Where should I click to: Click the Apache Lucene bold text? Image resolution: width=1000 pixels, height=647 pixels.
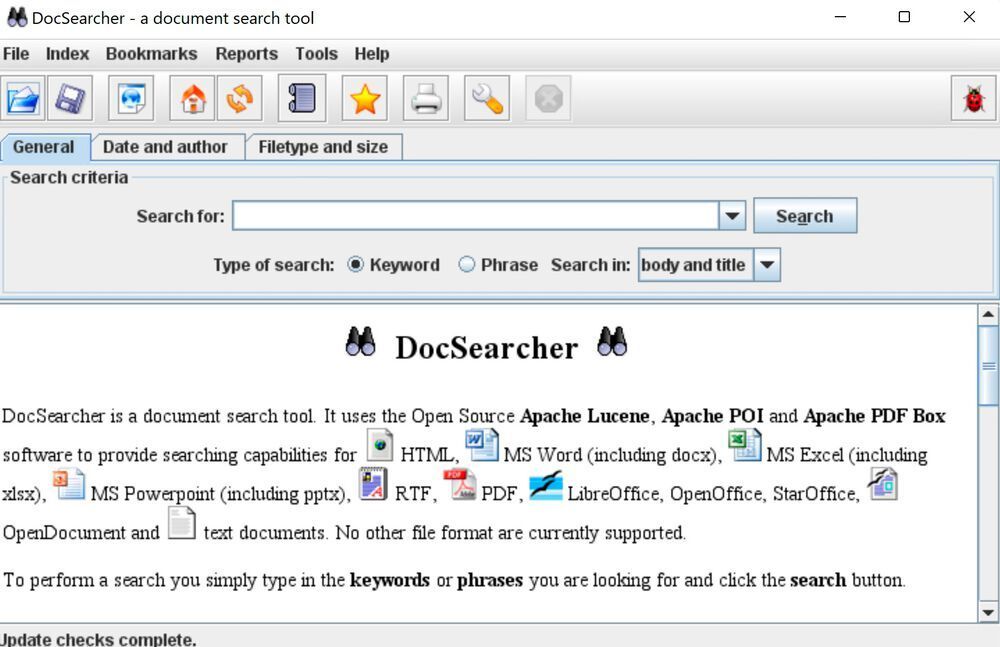pyautogui.click(x=585, y=416)
